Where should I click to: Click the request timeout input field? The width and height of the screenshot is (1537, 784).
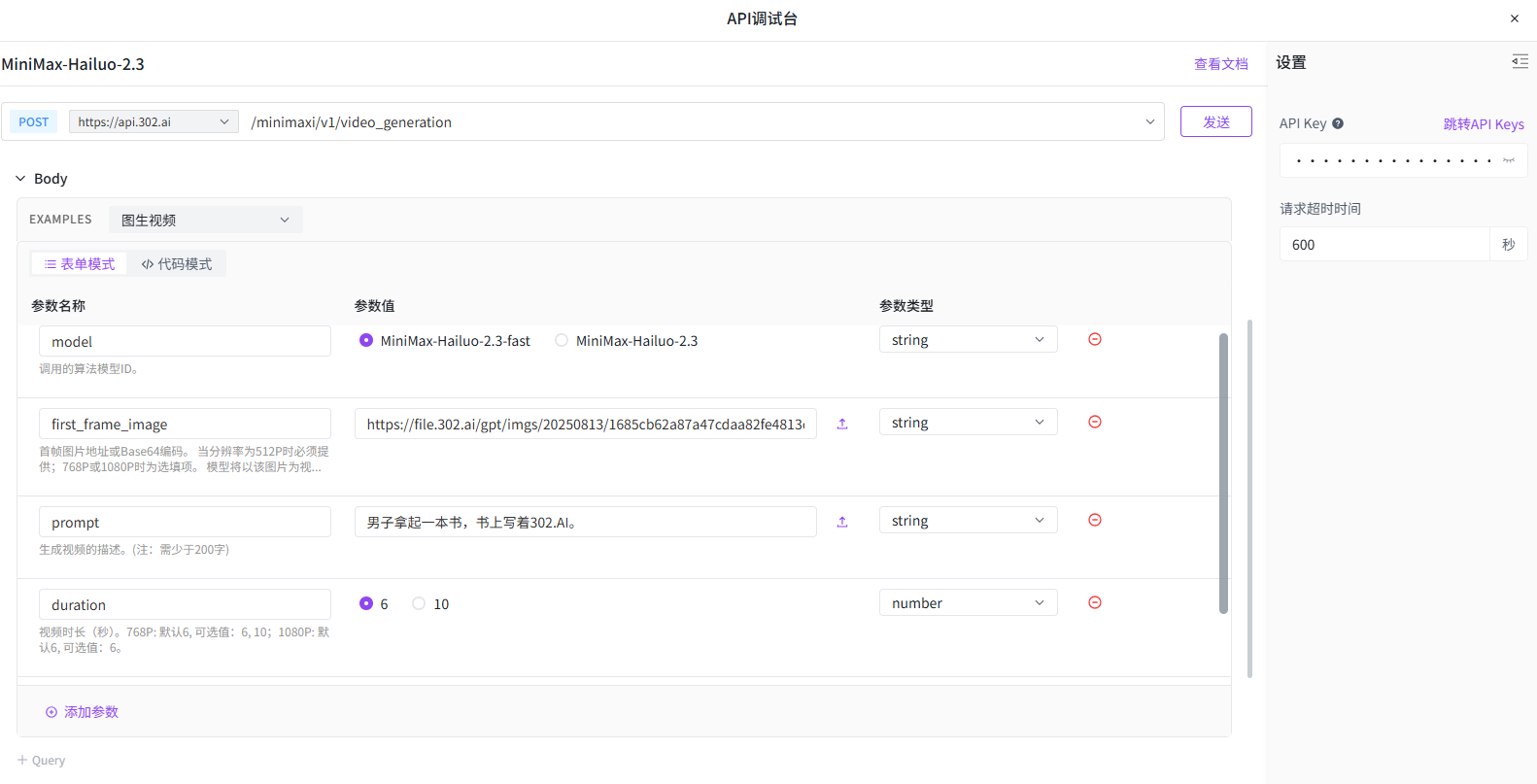pyautogui.click(x=1383, y=245)
